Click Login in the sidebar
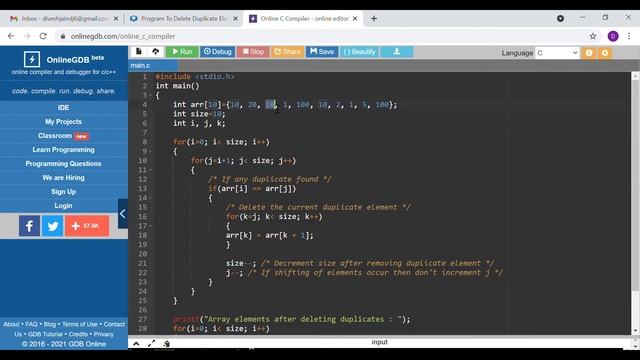 [x=63, y=206]
